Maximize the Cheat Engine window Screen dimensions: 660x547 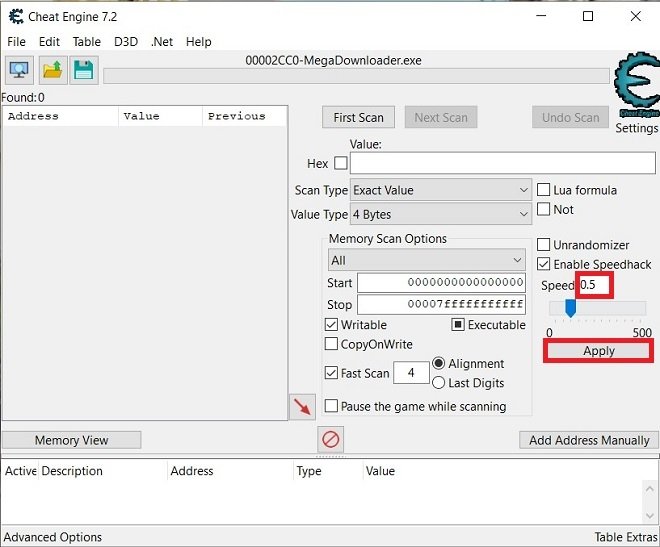click(588, 16)
